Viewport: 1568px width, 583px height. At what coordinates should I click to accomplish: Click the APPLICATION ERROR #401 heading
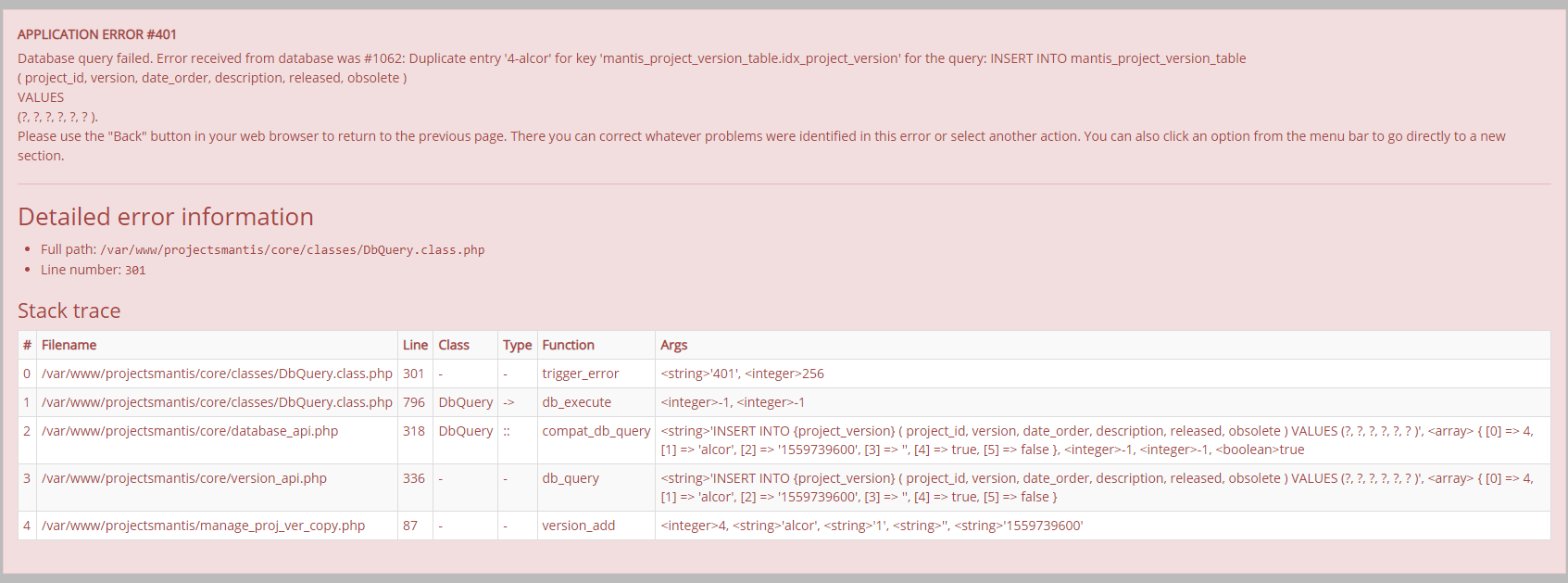(97, 34)
